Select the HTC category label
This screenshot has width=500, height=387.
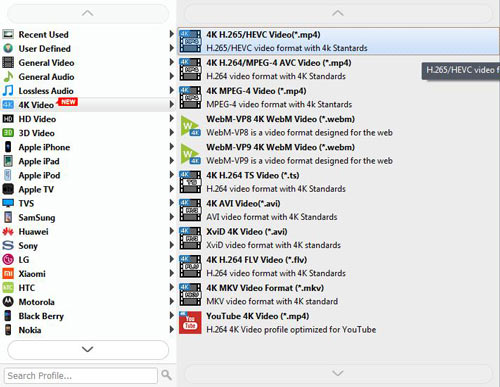point(27,288)
